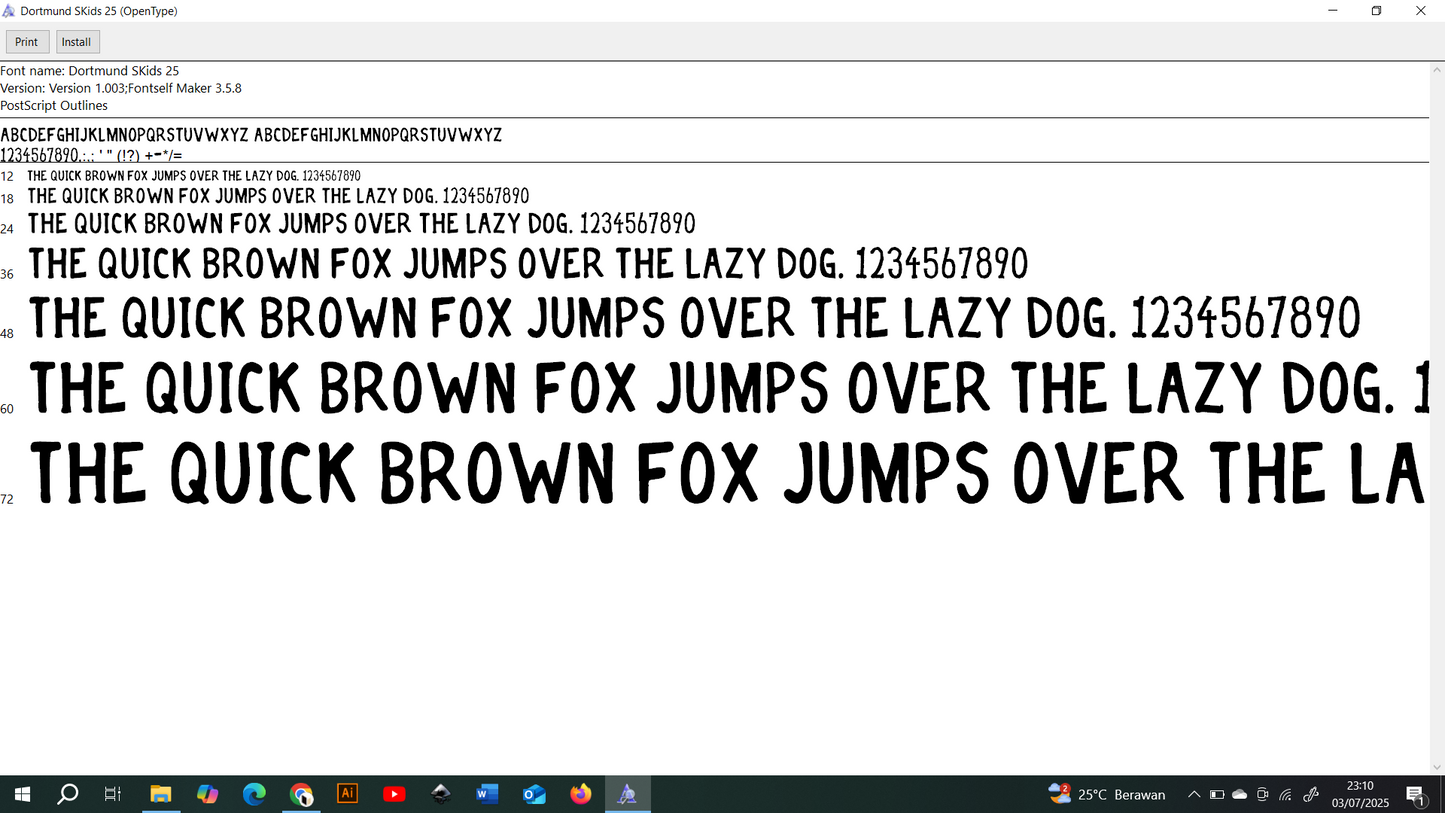Open the Firefox browser icon
Image resolution: width=1445 pixels, height=813 pixels.
click(x=581, y=794)
